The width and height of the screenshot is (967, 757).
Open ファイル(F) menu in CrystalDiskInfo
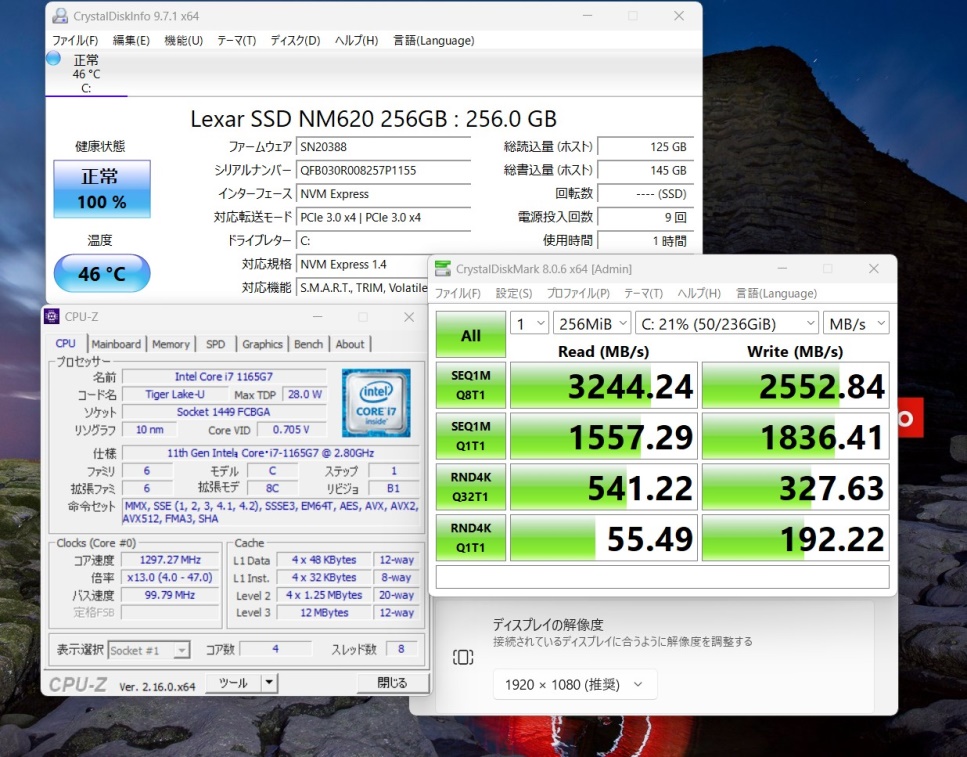tap(75, 40)
